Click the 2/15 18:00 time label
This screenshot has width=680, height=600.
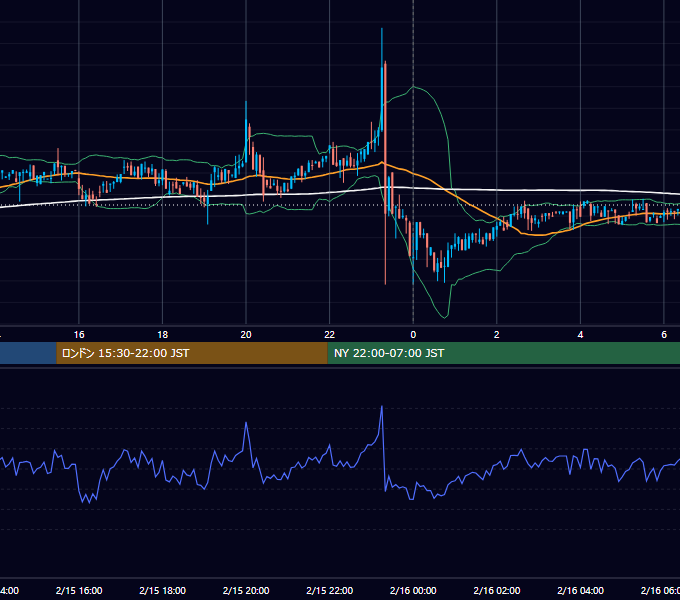coord(163,590)
